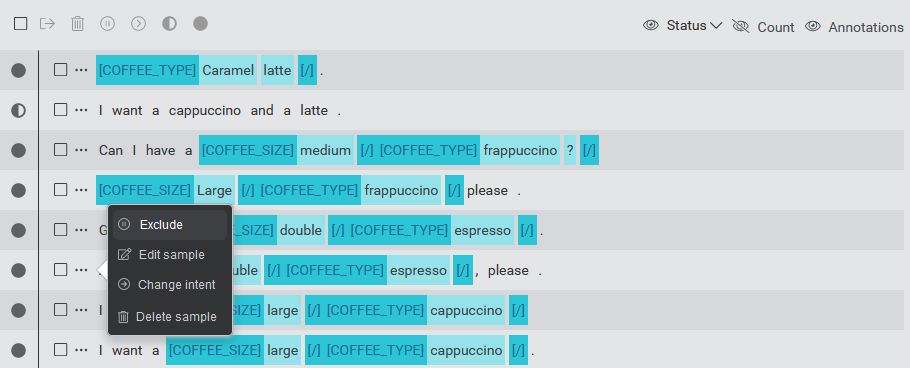Click the status circle of the double espresso row ending with period

click(19, 230)
